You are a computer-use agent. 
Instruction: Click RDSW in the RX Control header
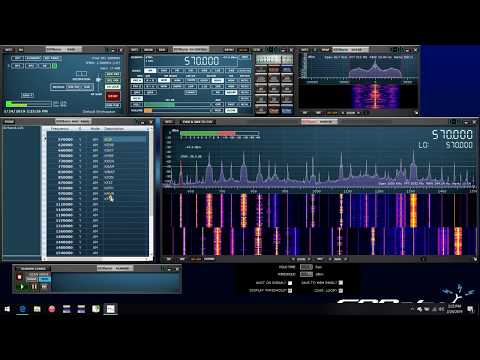[148, 50]
